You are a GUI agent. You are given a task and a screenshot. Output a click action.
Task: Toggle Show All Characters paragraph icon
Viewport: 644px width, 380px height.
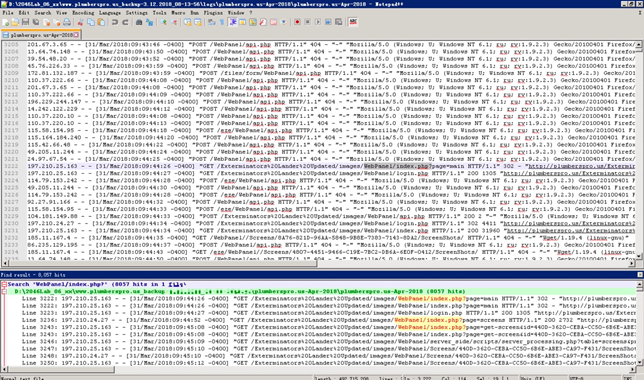coord(222,22)
